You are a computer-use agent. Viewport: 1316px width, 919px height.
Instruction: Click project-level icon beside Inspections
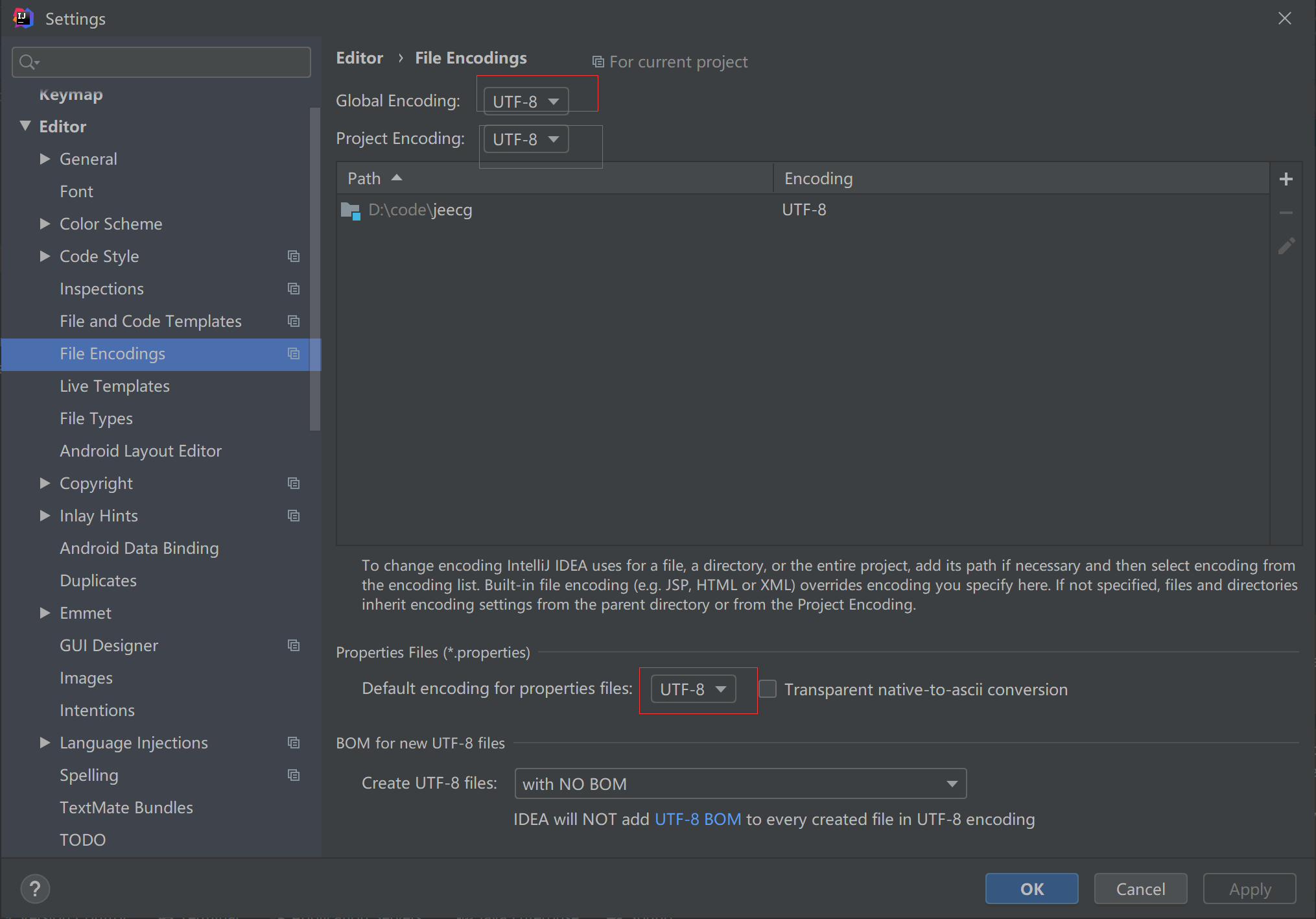click(294, 289)
